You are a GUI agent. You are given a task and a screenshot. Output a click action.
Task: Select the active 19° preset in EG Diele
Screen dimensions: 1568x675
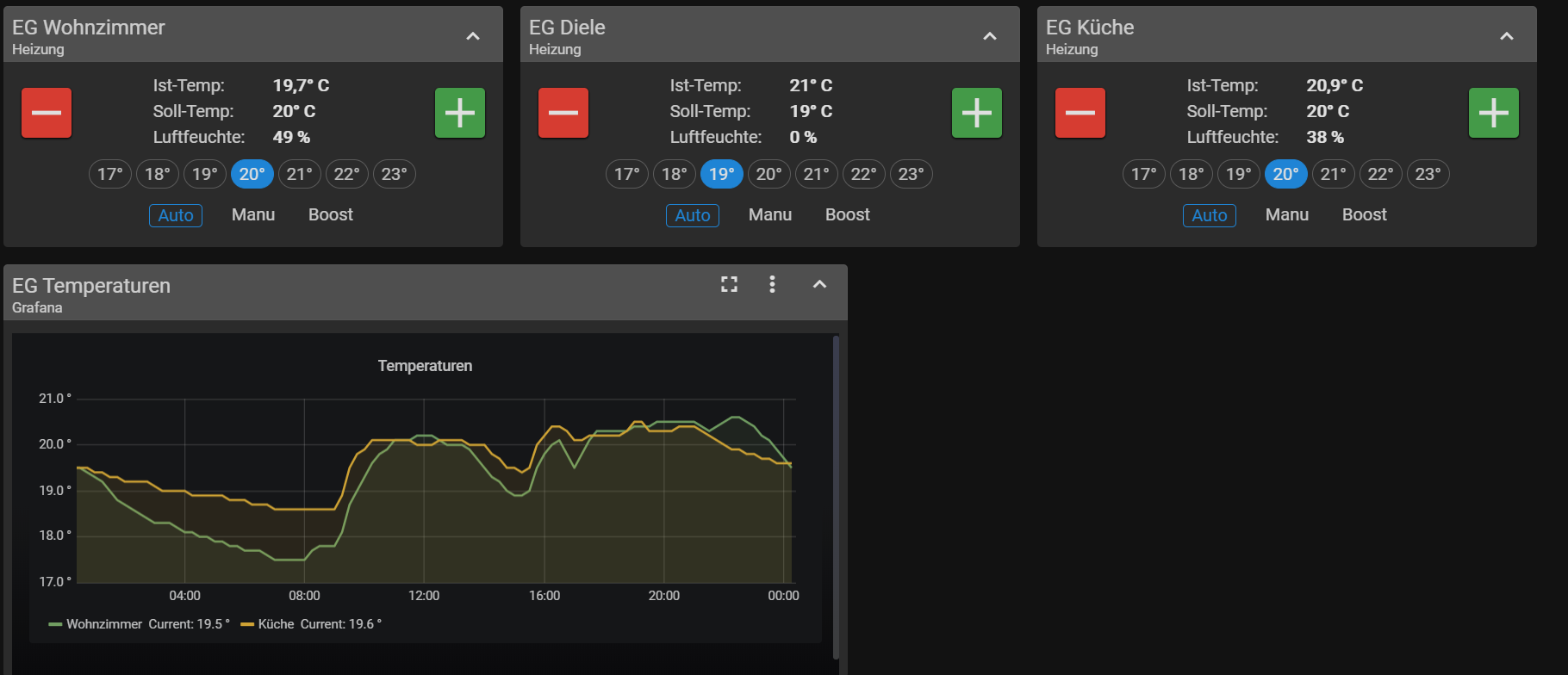(x=722, y=174)
